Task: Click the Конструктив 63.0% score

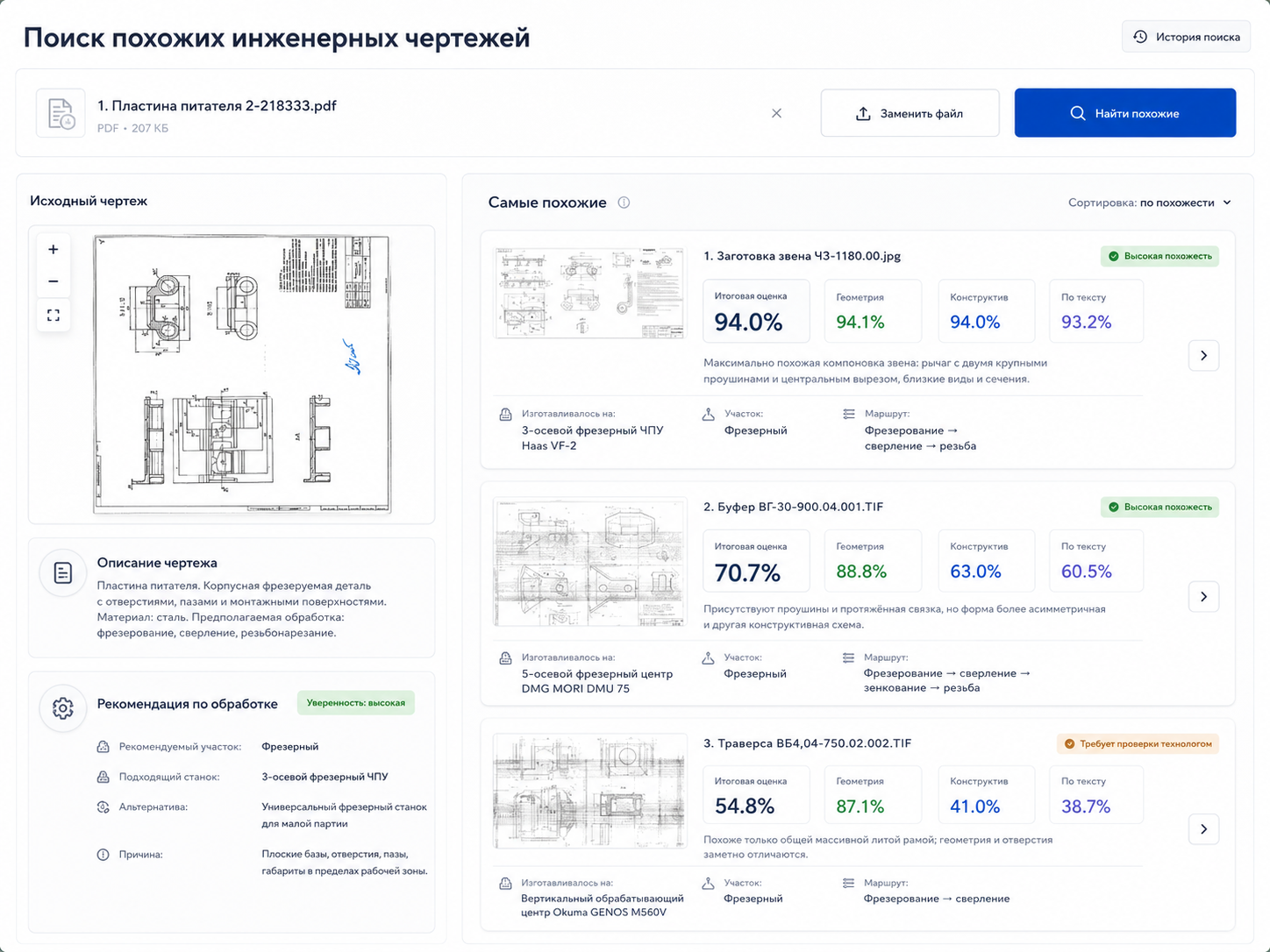Action: 987,560
